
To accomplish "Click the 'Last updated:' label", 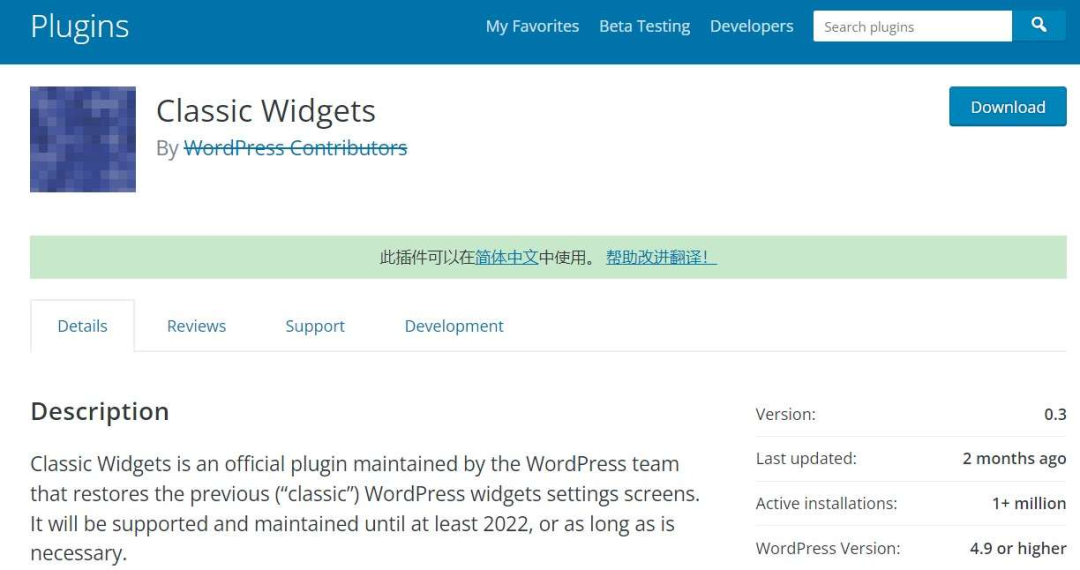I will (806, 458).
